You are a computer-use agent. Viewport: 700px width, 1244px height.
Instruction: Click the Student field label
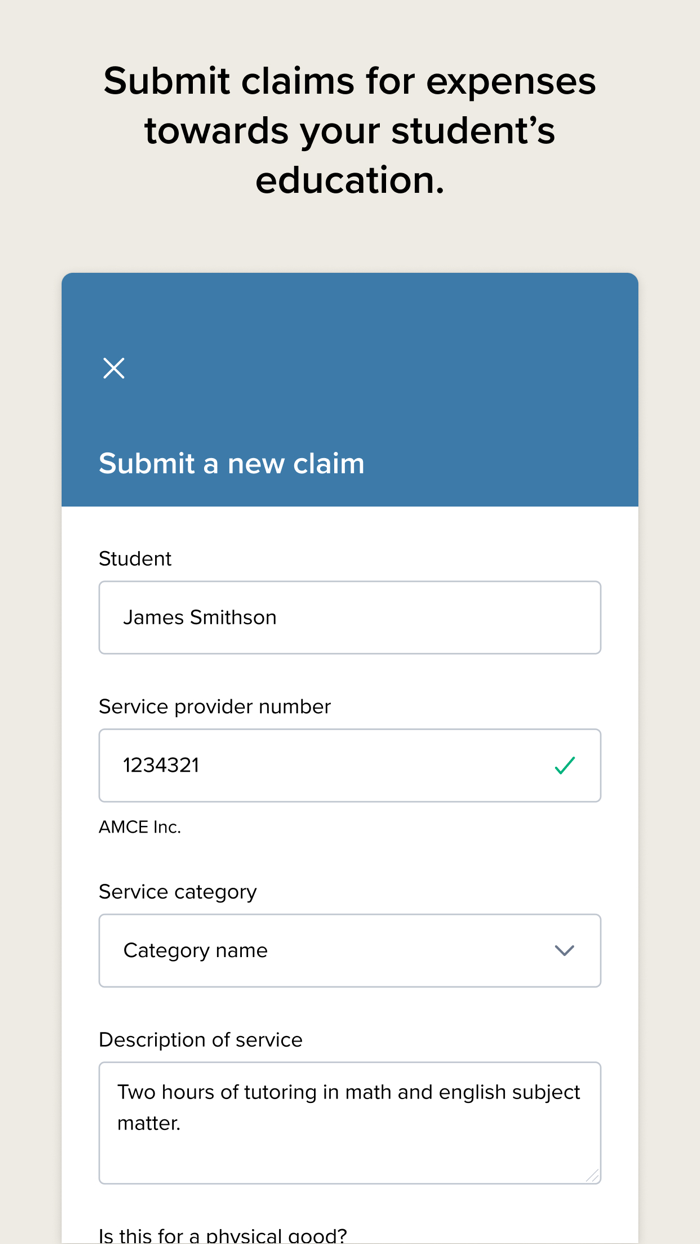[x=135, y=559]
